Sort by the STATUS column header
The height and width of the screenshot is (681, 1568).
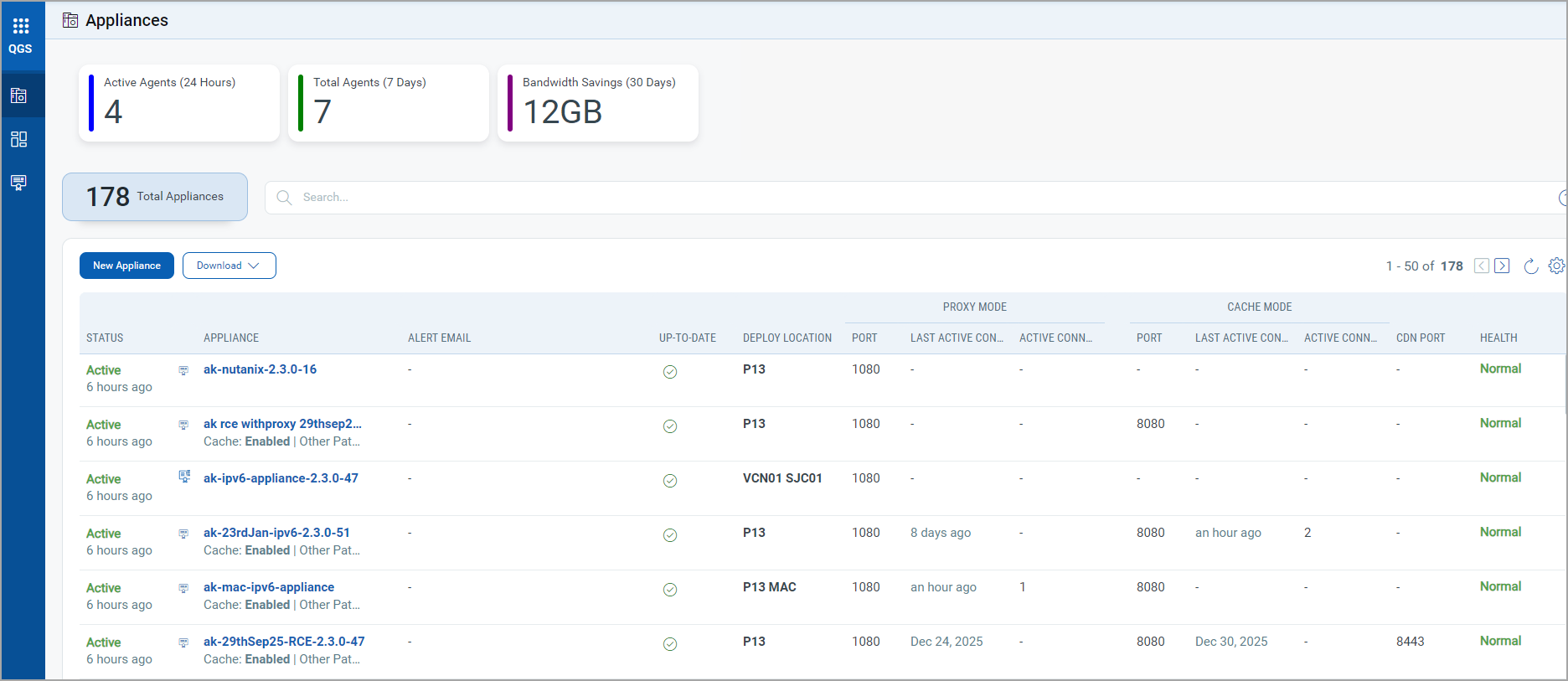coord(105,338)
